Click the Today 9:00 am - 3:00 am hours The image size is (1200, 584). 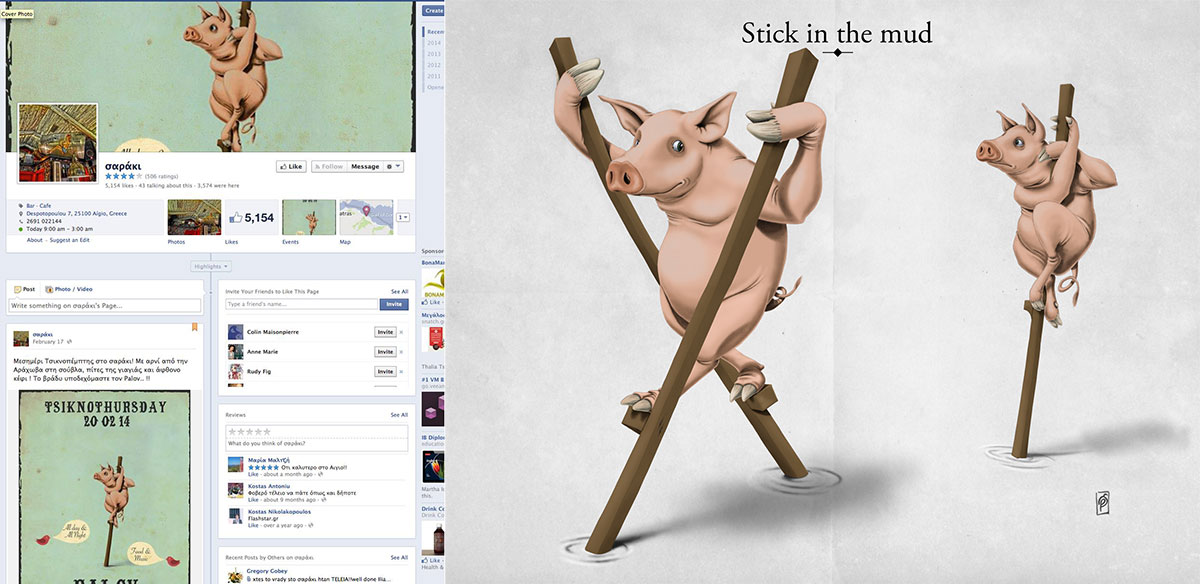pos(60,229)
